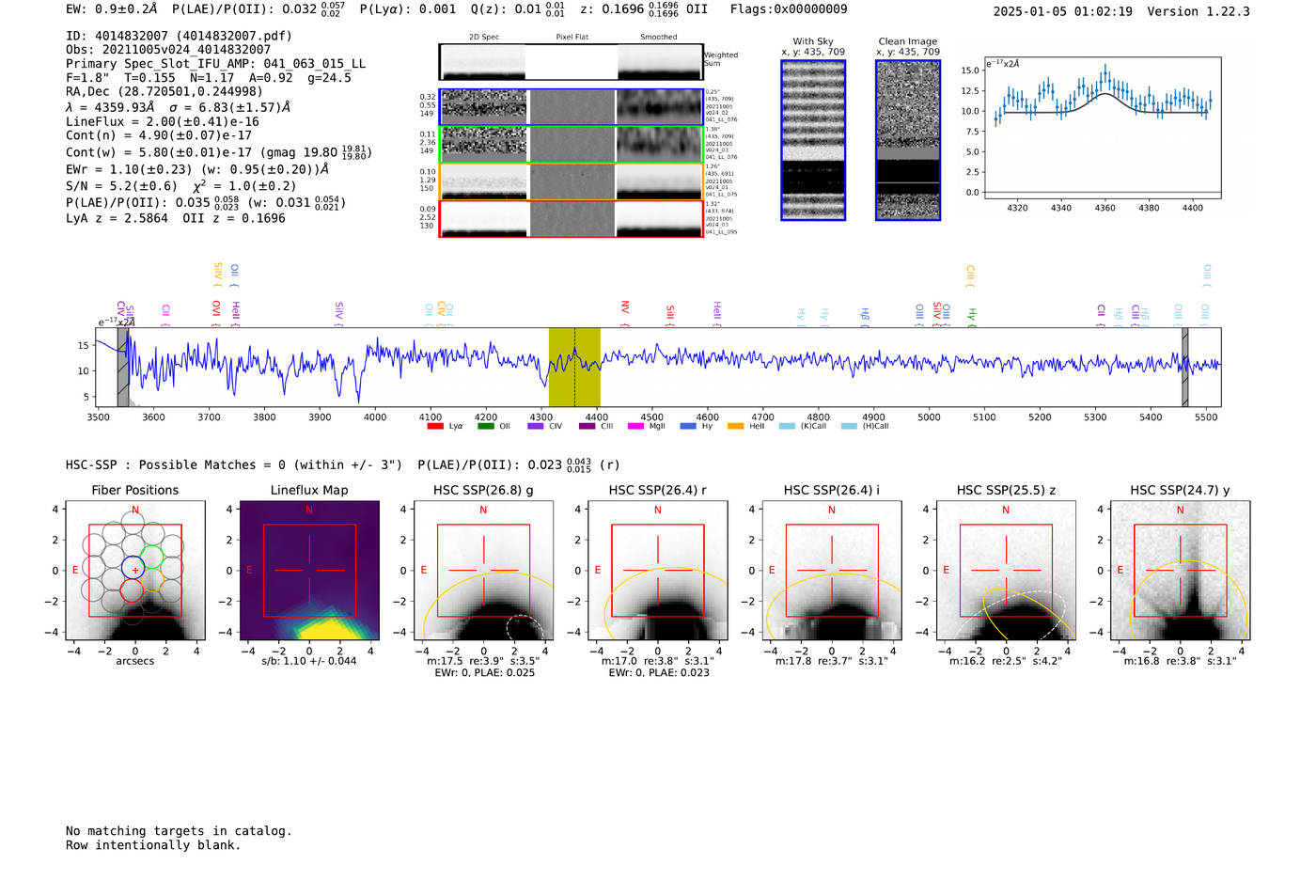Click the Primary Spec_Slot_IFU_AMP line
Image resolution: width=1316 pixels, height=896 pixels.
[216, 64]
